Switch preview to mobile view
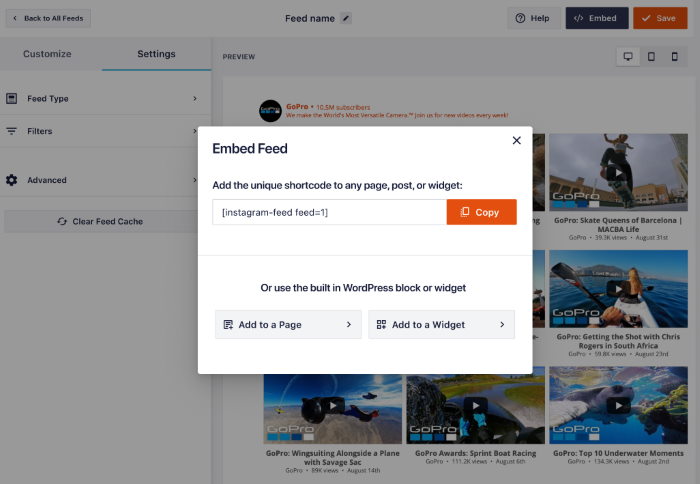Screen dimensions: 700x484 [x=675, y=57]
